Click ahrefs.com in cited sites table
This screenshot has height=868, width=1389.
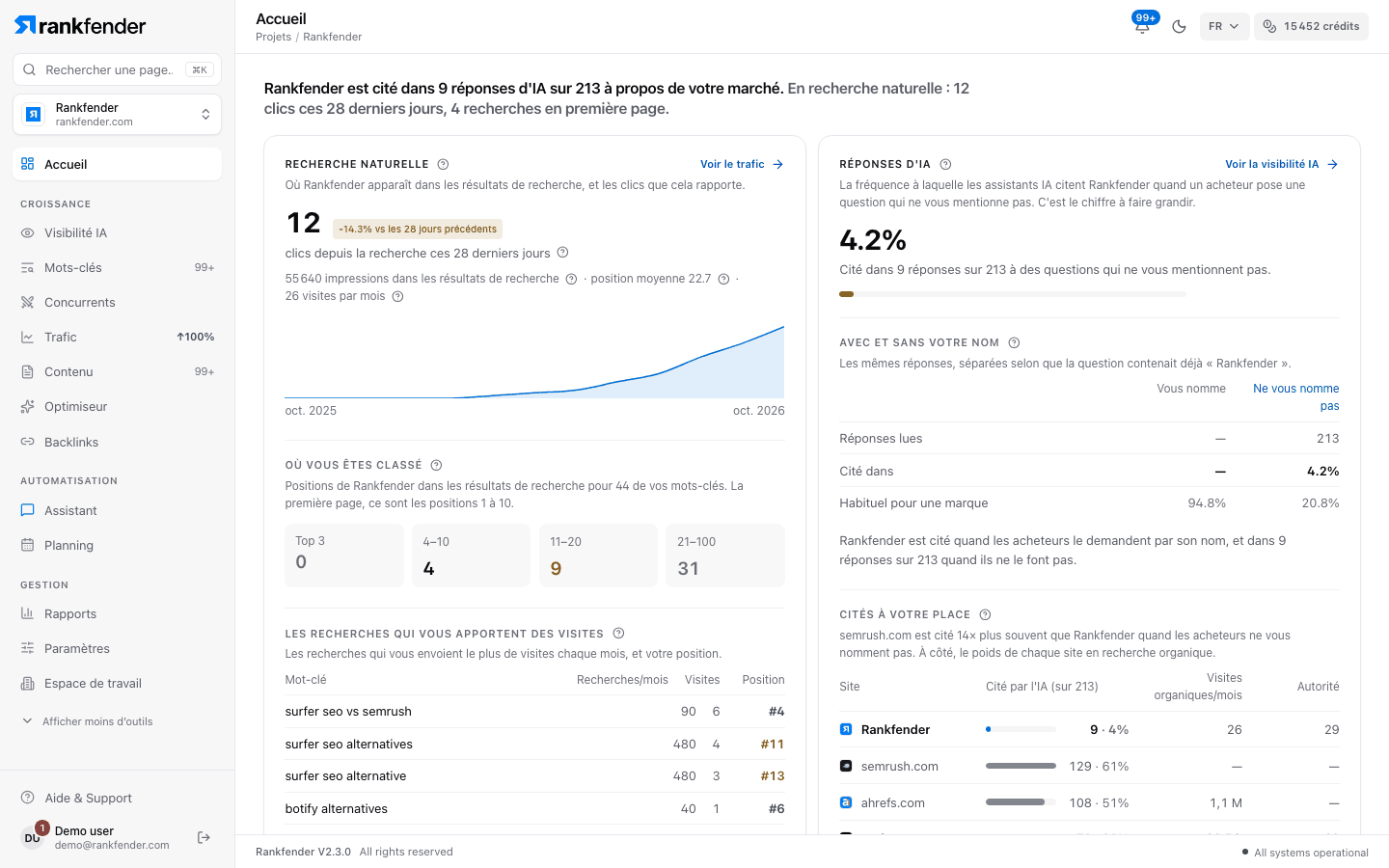(x=892, y=802)
